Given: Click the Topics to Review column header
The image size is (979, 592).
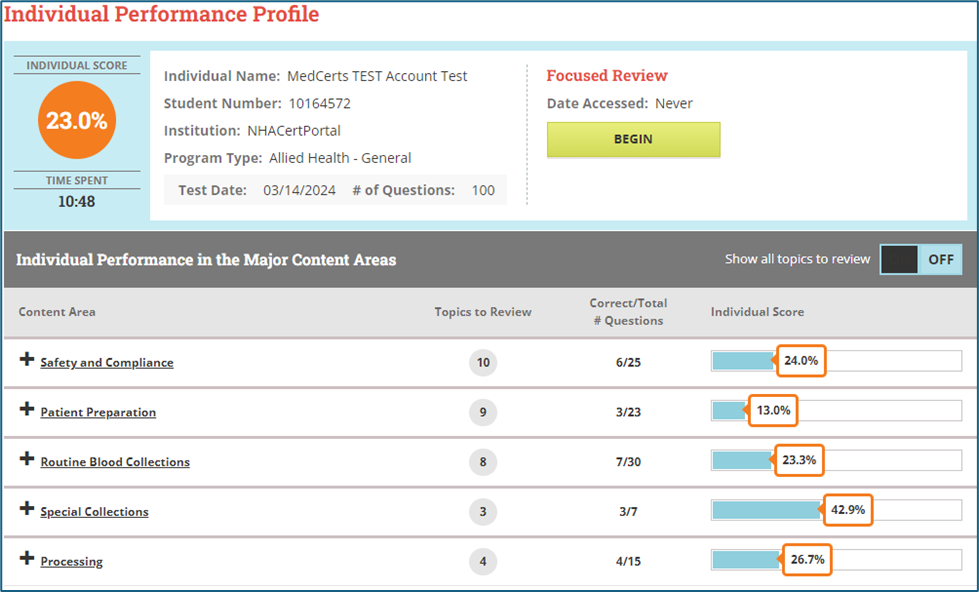Looking at the screenshot, I should (x=483, y=312).
